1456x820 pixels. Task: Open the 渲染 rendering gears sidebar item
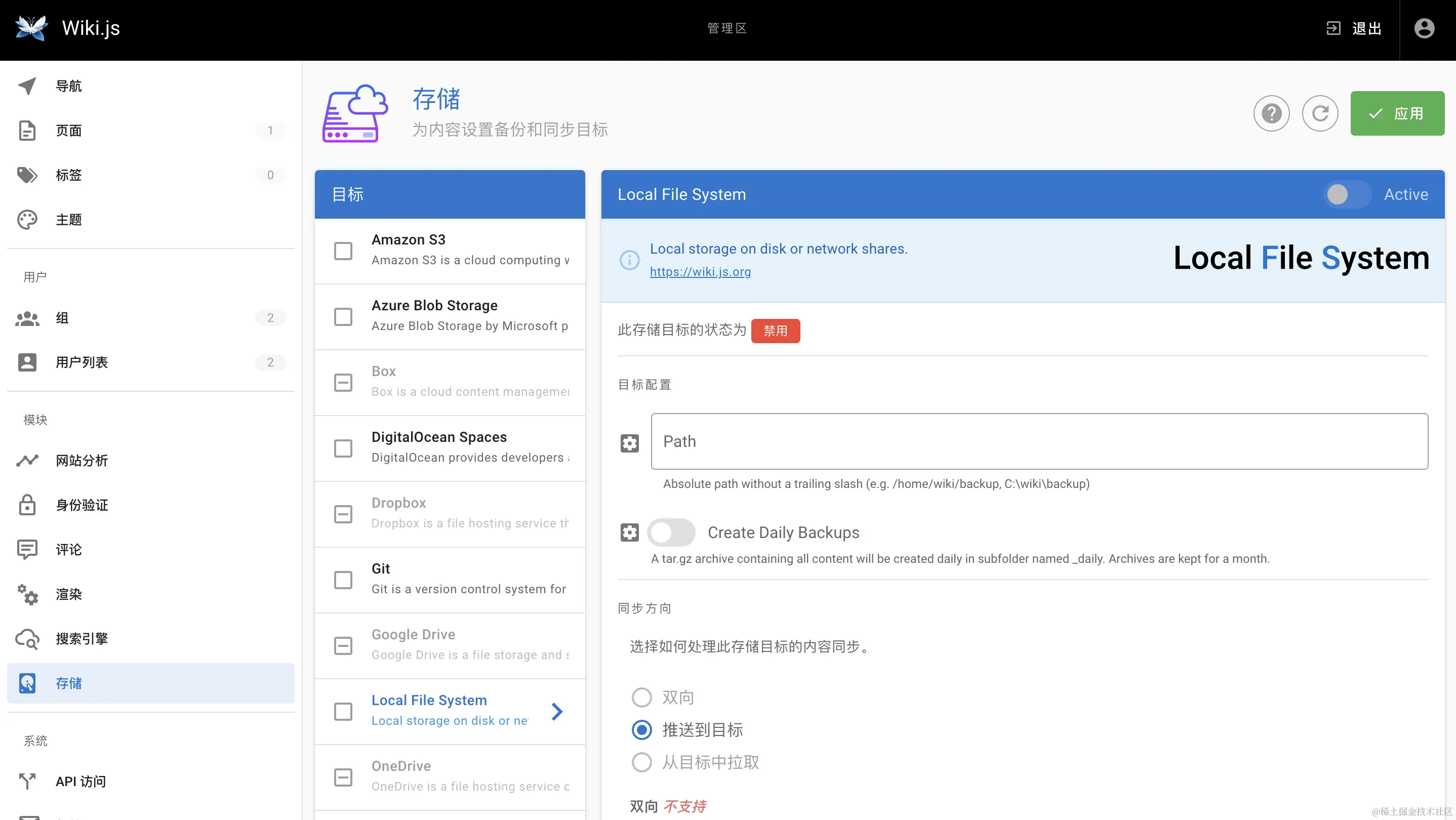pos(68,594)
